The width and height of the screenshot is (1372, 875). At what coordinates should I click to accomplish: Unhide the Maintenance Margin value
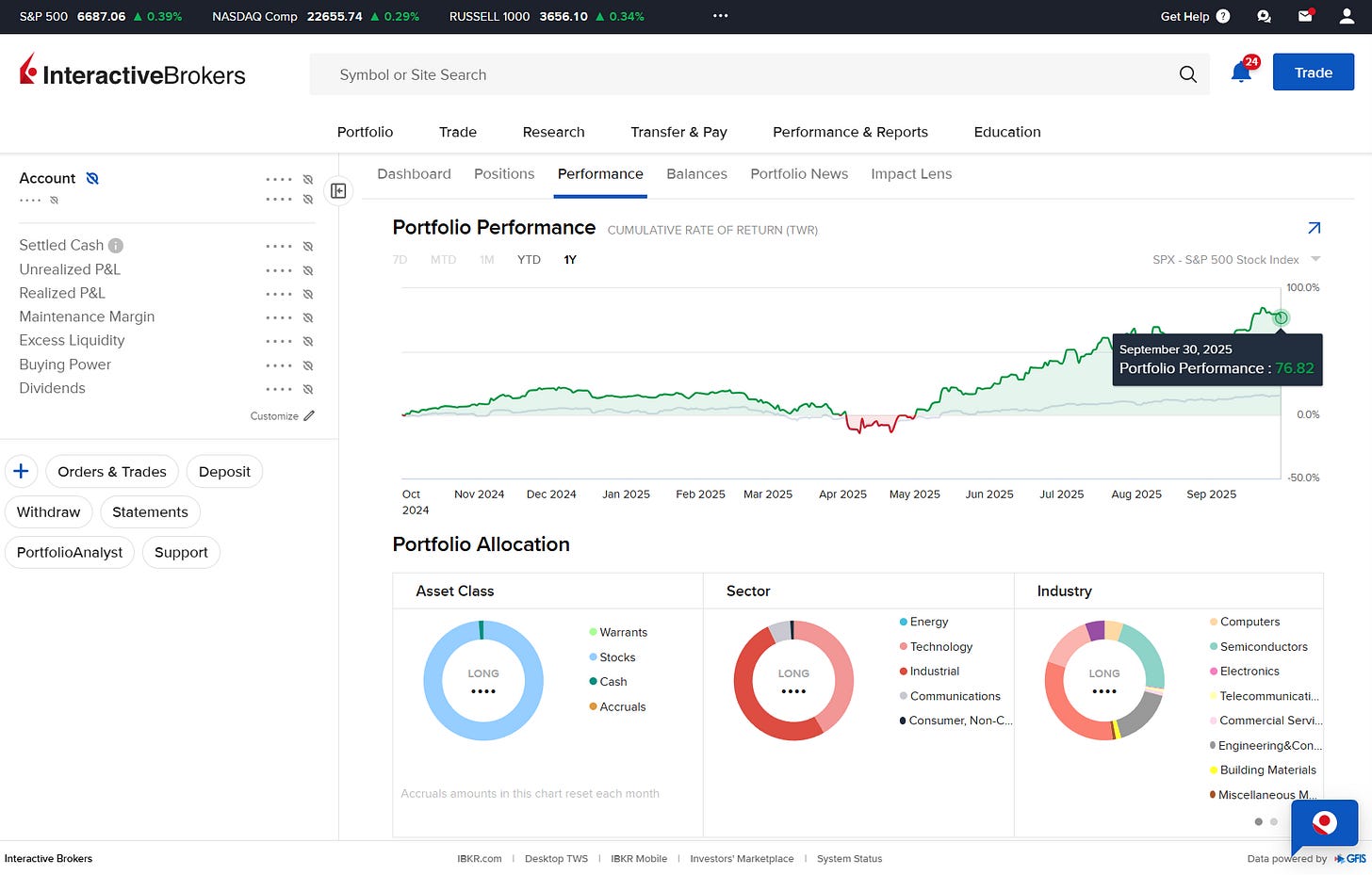(308, 317)
